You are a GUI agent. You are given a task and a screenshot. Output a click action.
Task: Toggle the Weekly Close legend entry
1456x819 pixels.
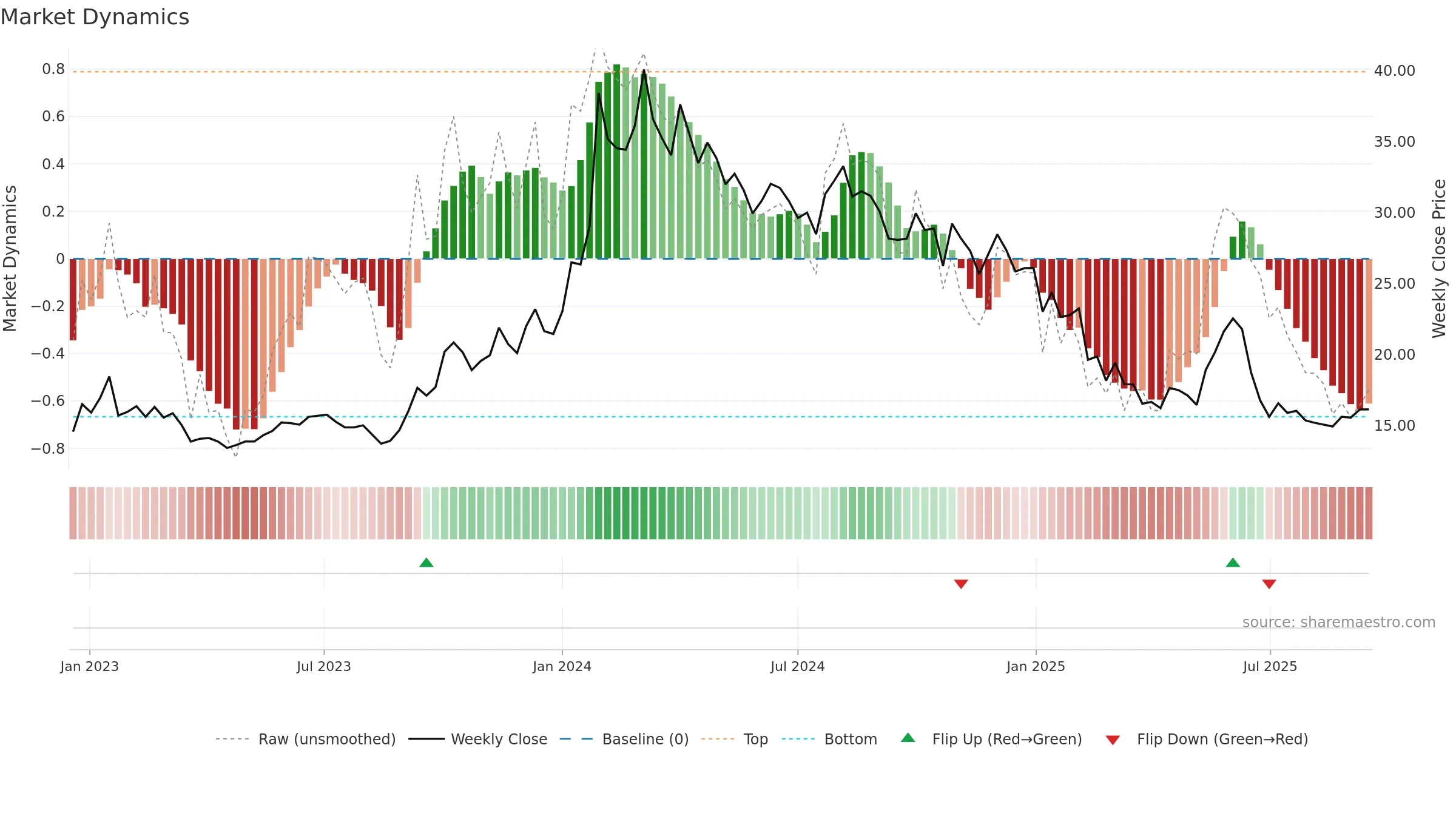(x=477, y=739)
